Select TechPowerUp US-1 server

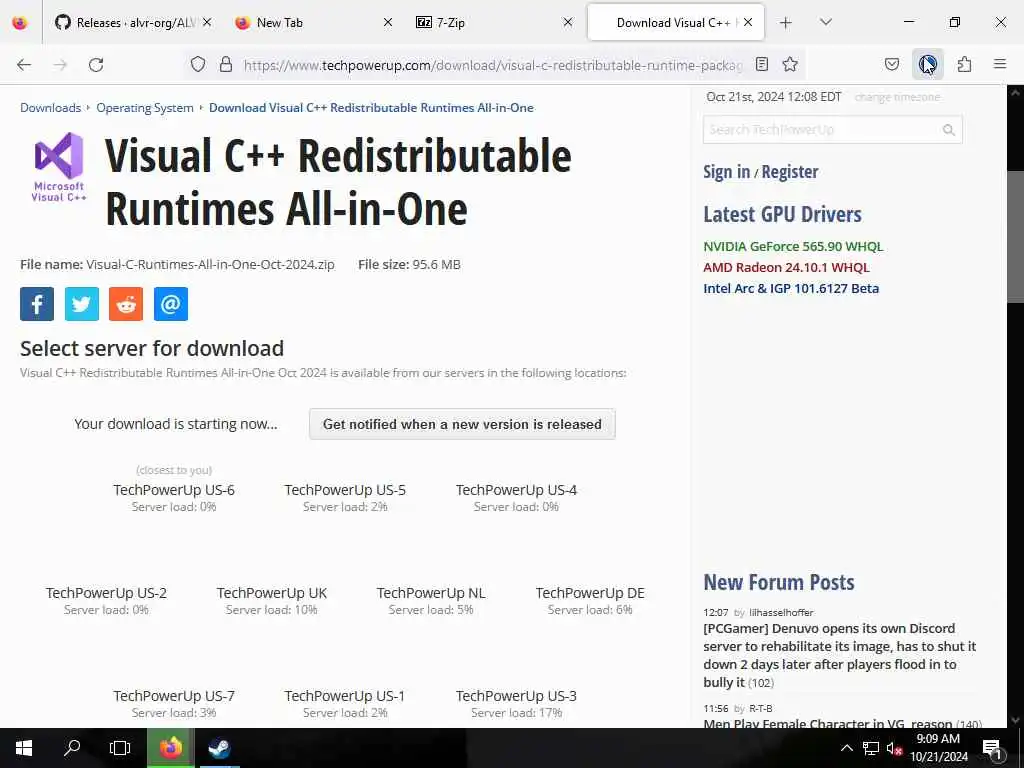(x=345, y=703)
